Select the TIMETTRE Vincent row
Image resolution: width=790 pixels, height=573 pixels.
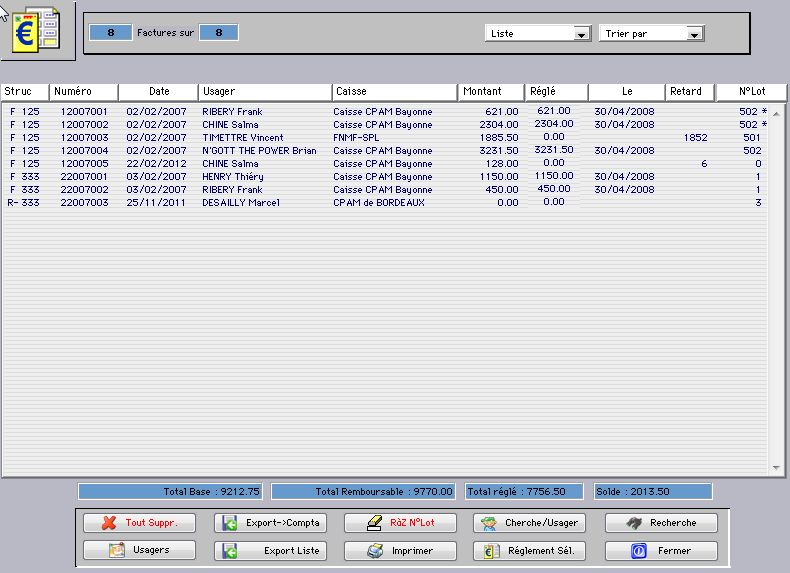click(x=385, y=138)
